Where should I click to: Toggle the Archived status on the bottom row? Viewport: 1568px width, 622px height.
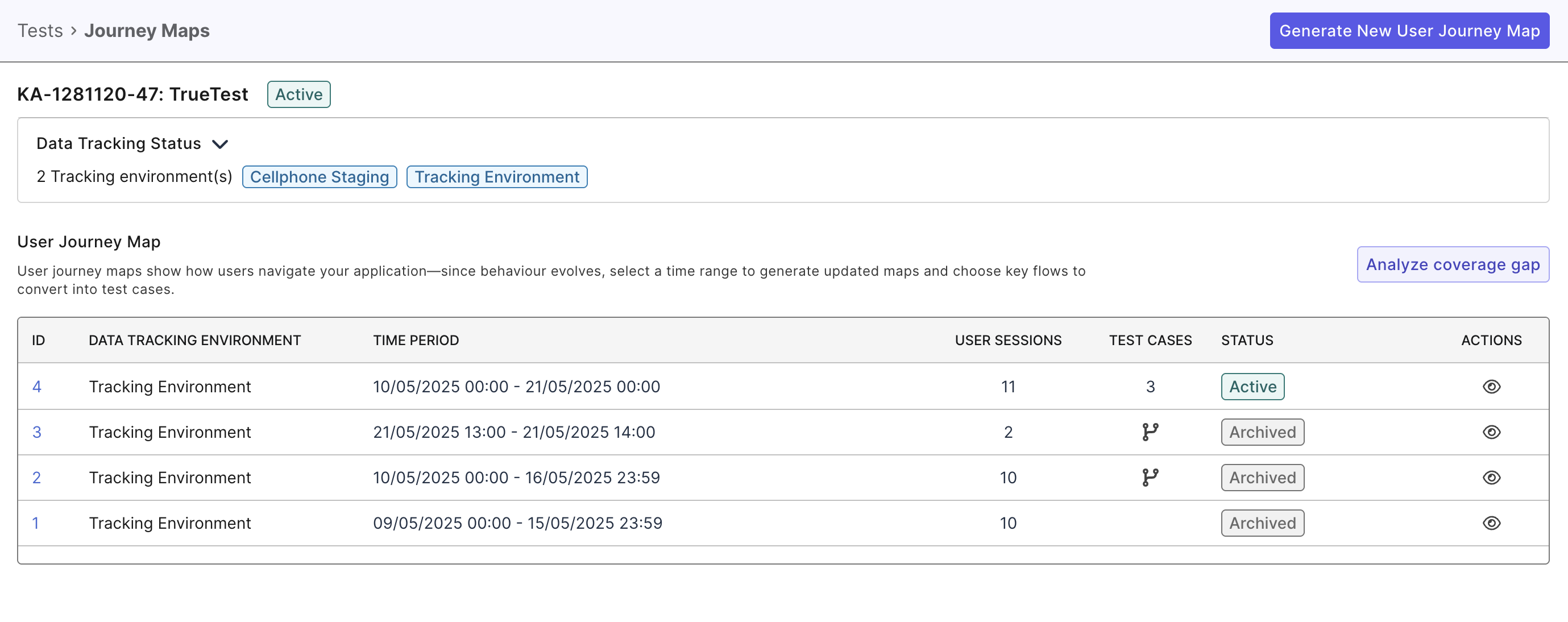1261,522
